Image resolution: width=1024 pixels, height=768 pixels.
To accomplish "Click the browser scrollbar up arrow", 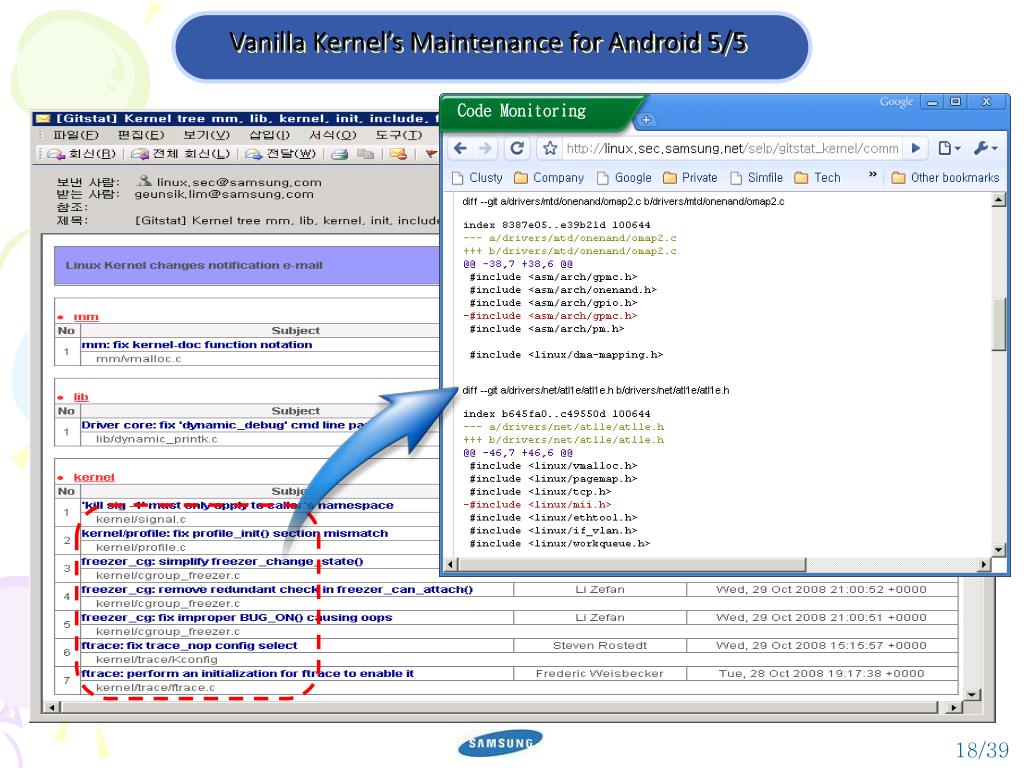I will pos(999,200).
